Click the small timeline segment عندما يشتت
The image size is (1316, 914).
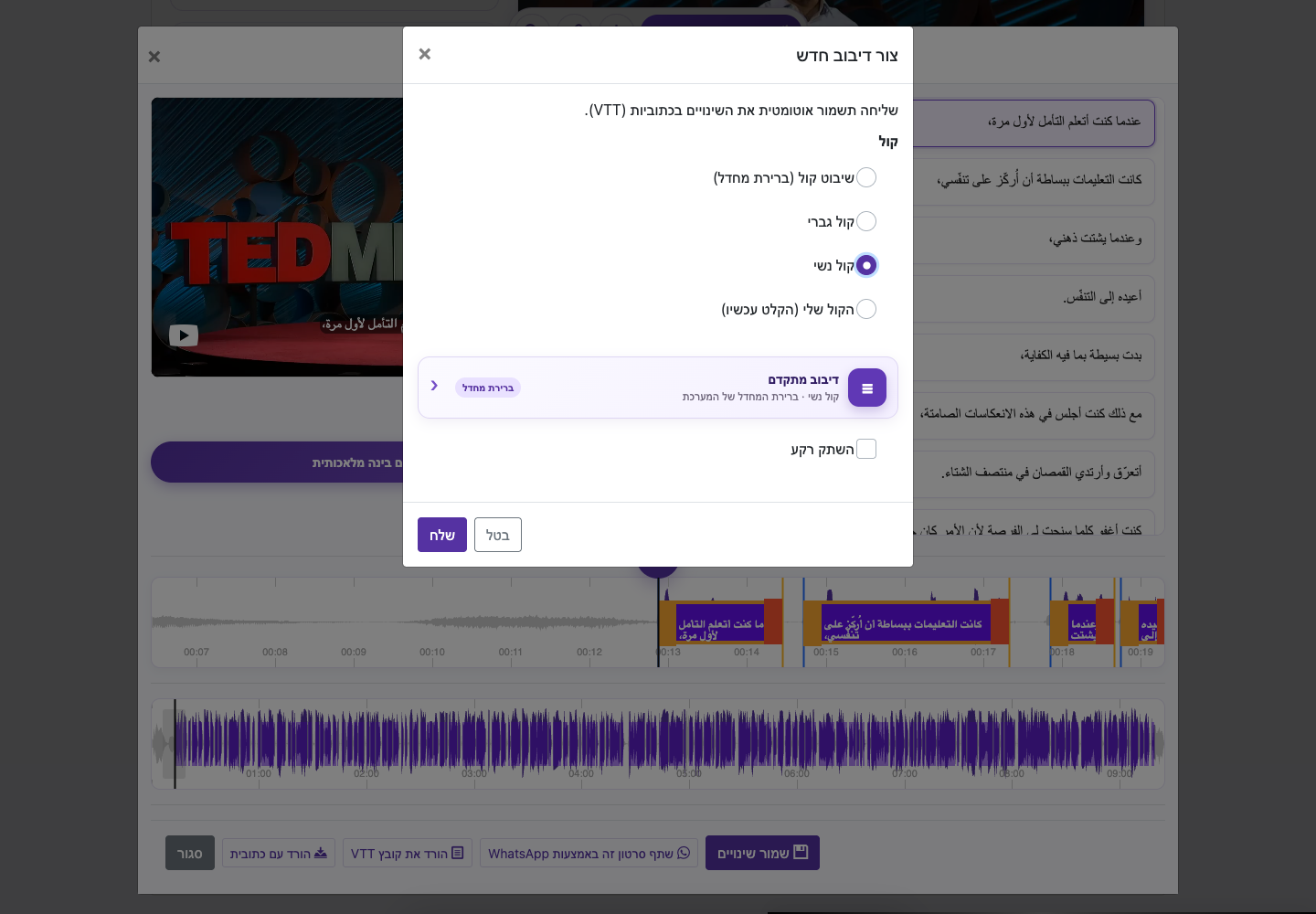pos(1083,622)
